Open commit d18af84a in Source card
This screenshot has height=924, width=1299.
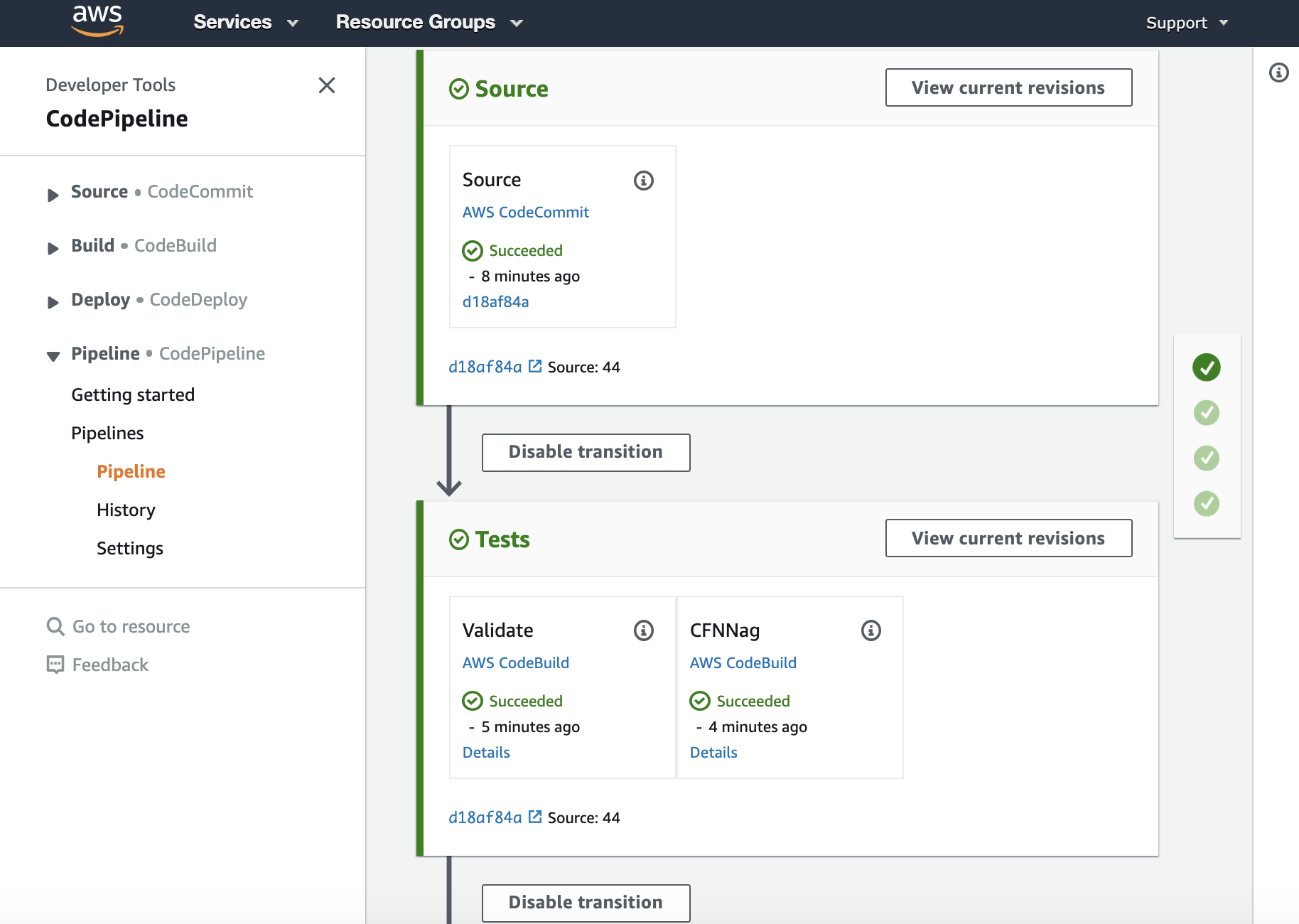[496, 301]
